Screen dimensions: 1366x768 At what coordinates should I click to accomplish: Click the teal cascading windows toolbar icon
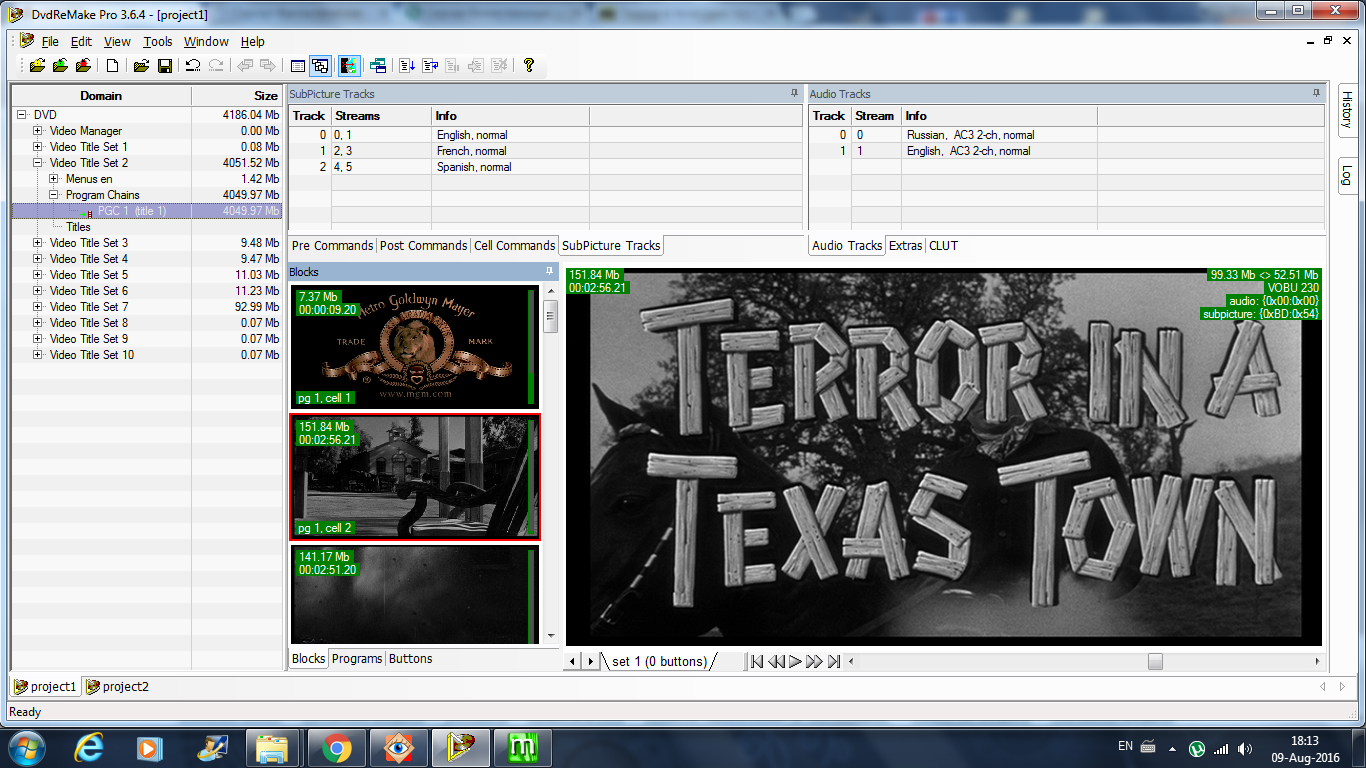point(378,66)
